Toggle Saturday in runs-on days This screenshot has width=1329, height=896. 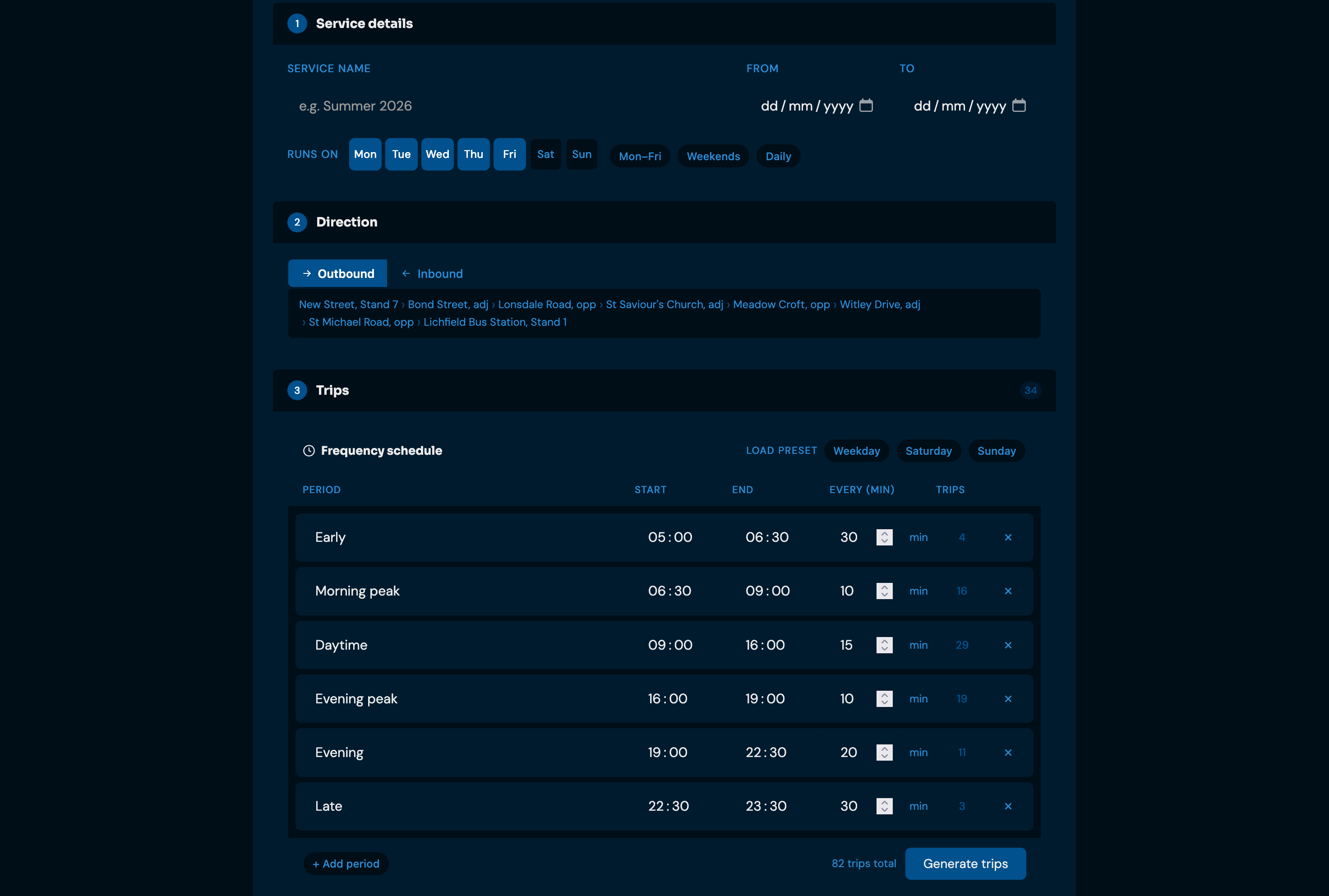coord(546,154)
